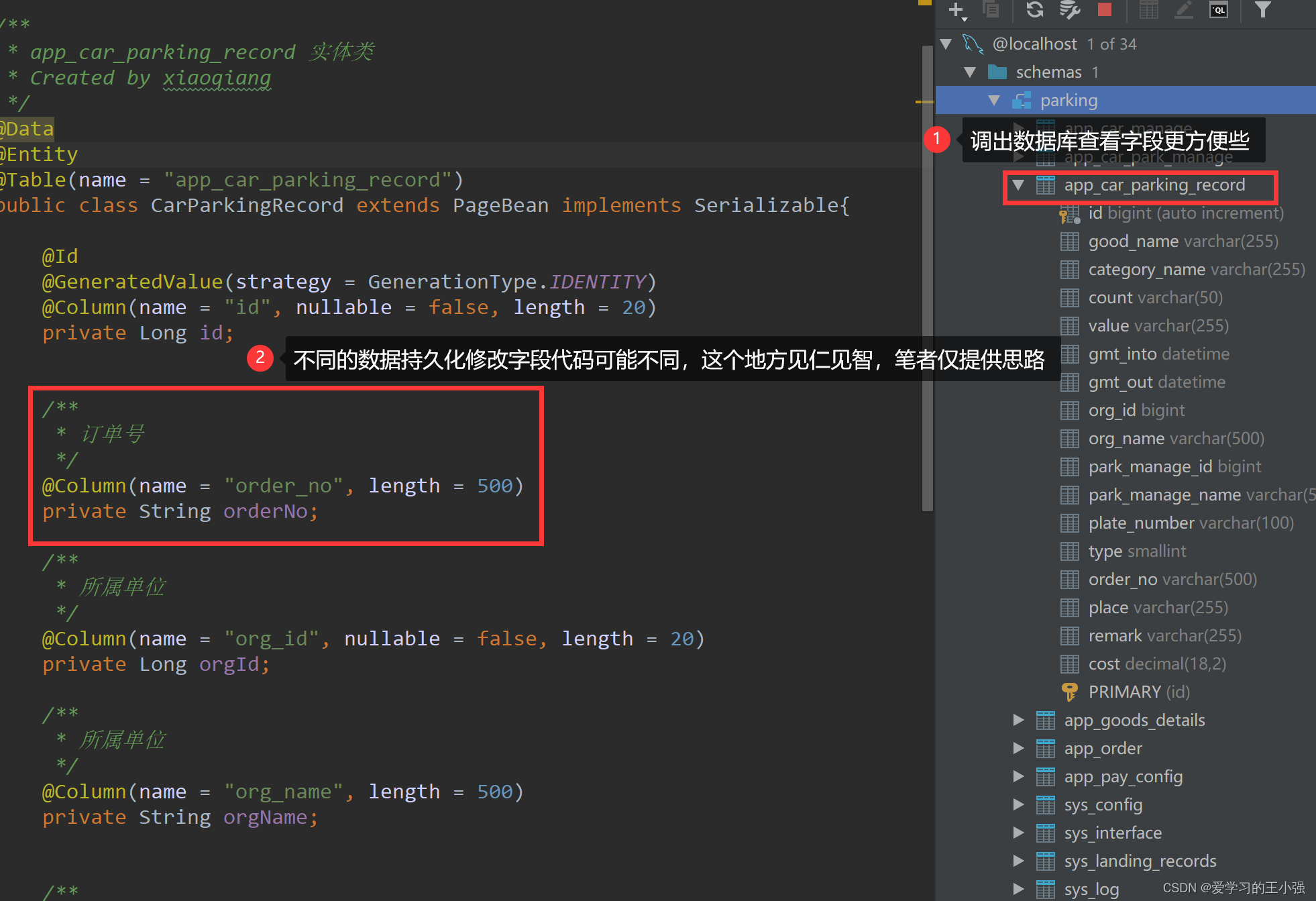Click 'private String orderNo;' line

click(180, 511)
